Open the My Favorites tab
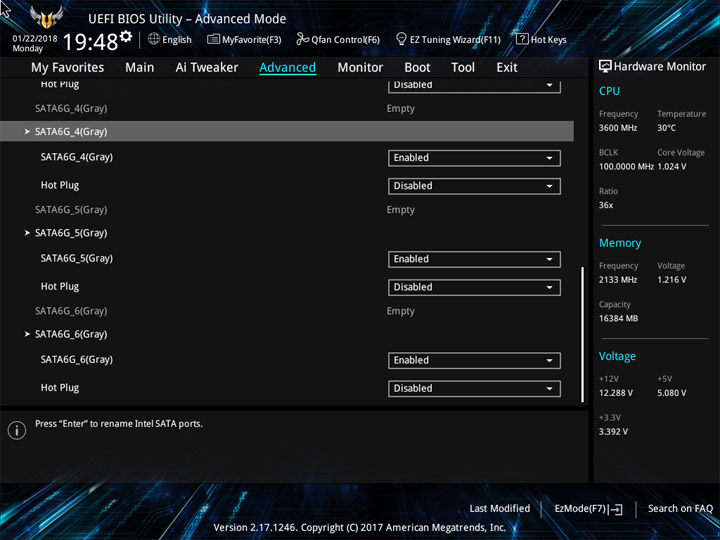Image resolution: width=720 pixels, height=540 pixels. click(68, 68)
